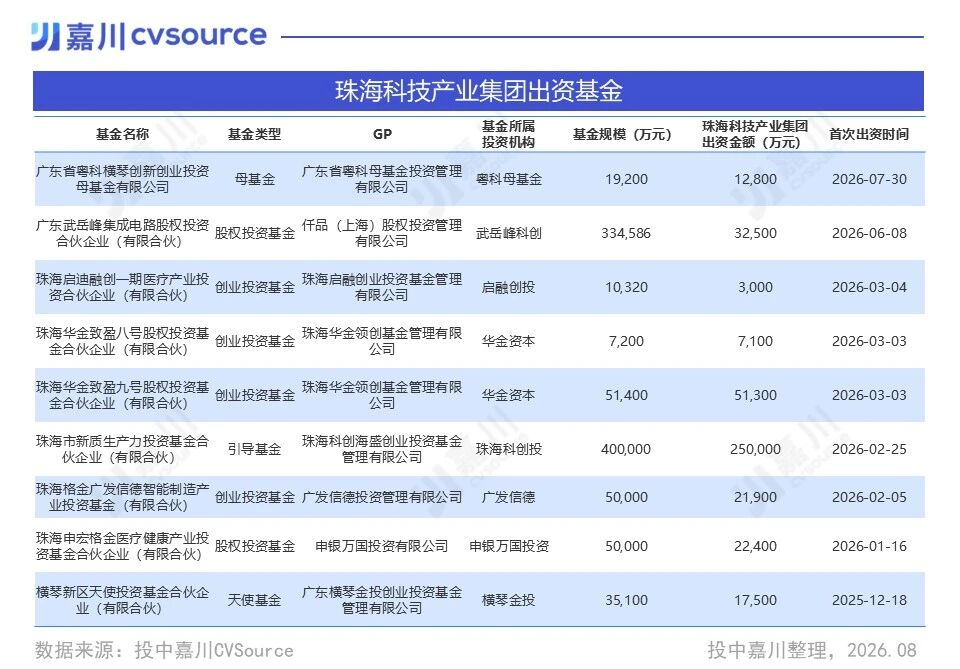Select fund 珠海华金致盈八号股权投资基金
The image size is (960, 669).
tap(122, 341)
